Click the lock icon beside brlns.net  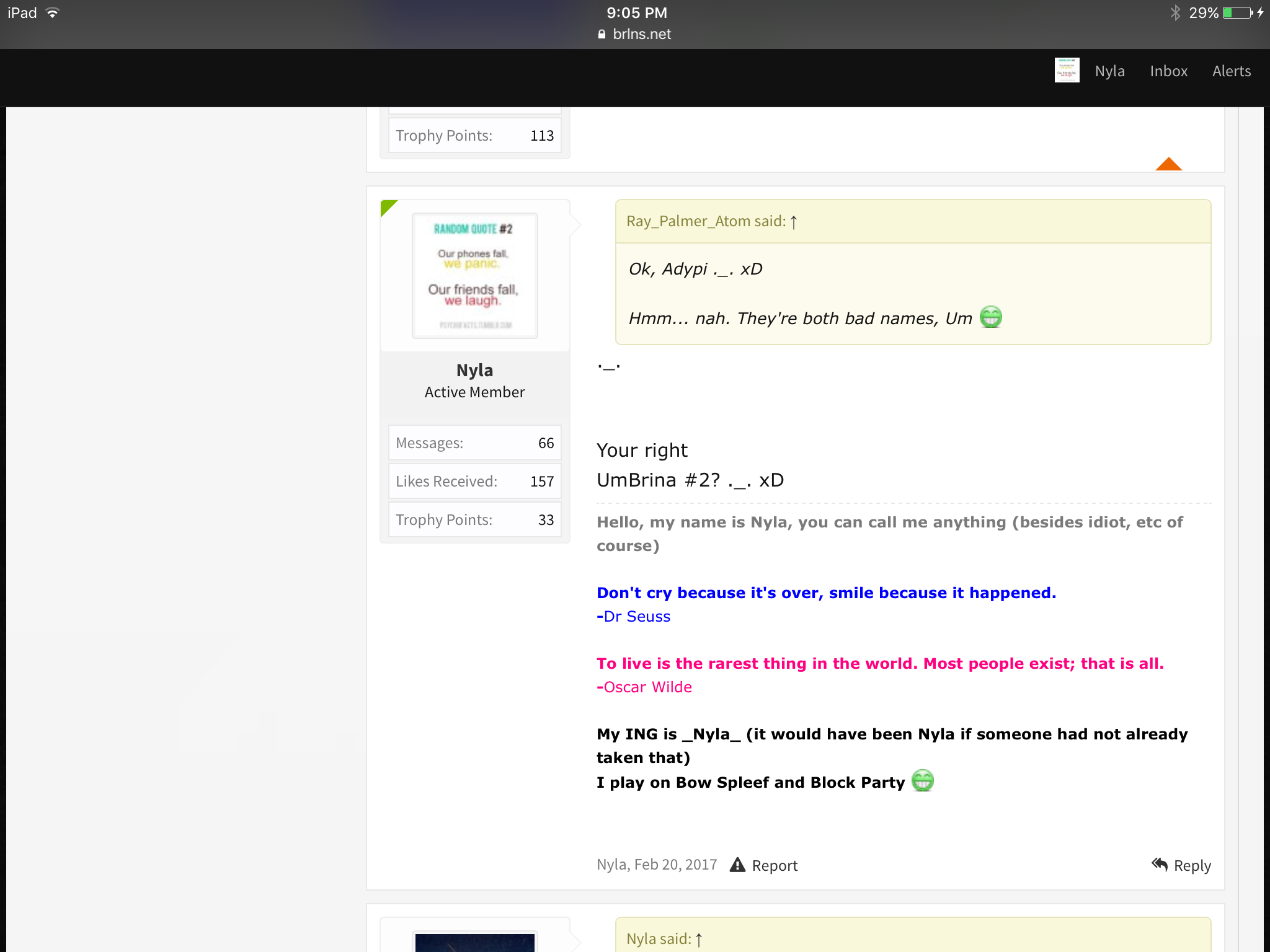point(602,35)
